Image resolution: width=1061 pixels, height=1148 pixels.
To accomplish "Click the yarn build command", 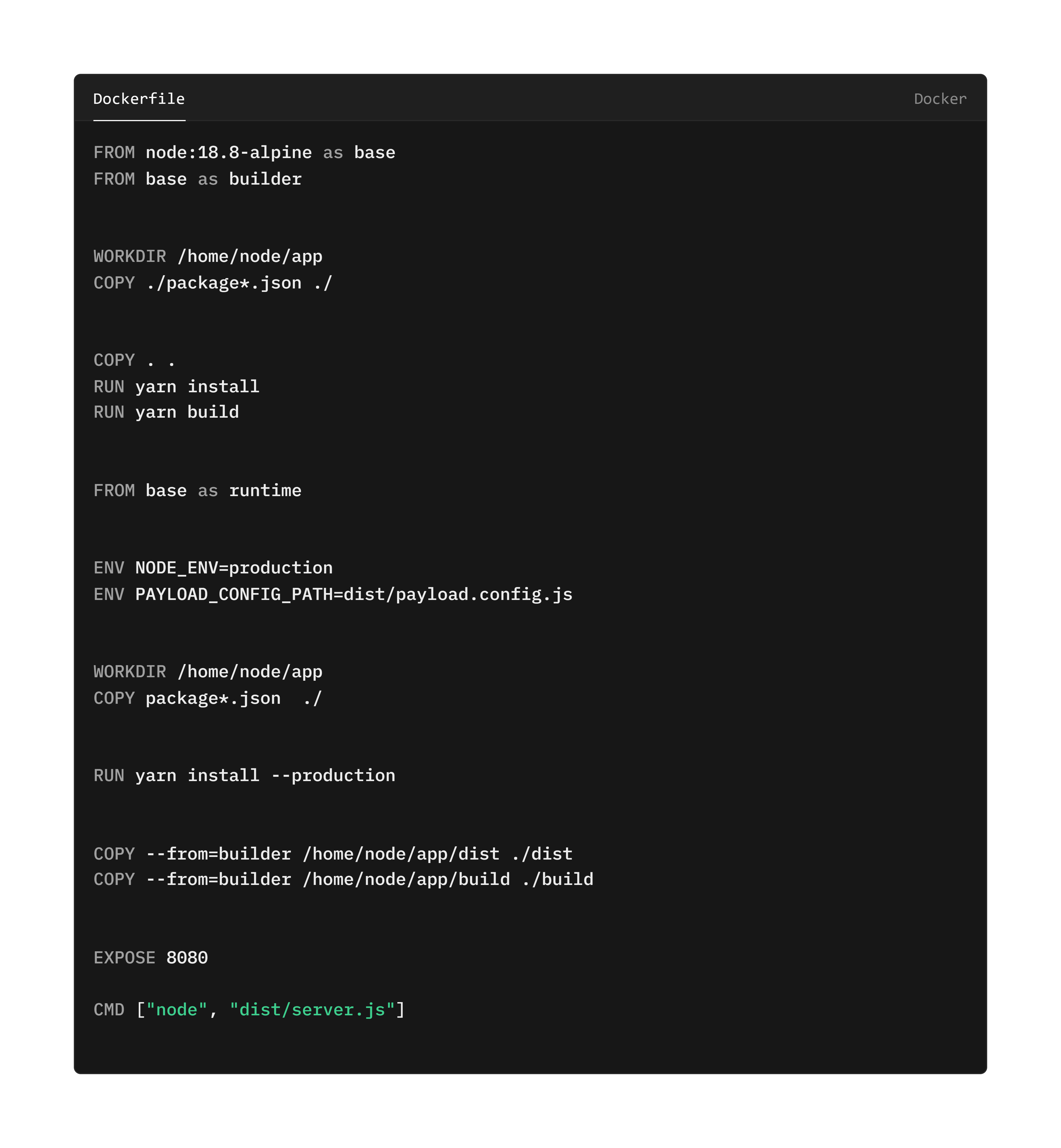I will pos(187,412).
